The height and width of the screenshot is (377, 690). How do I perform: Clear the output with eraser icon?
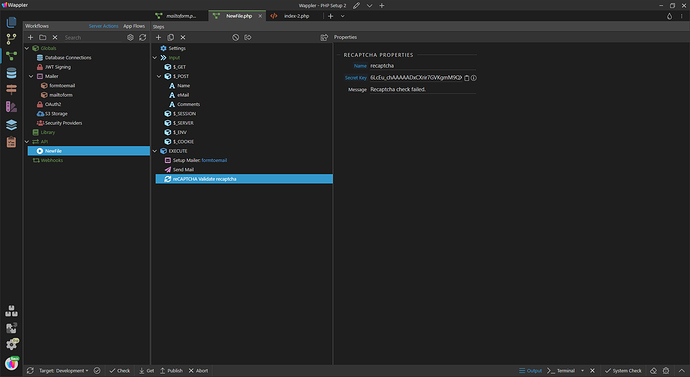click(653, 370)
